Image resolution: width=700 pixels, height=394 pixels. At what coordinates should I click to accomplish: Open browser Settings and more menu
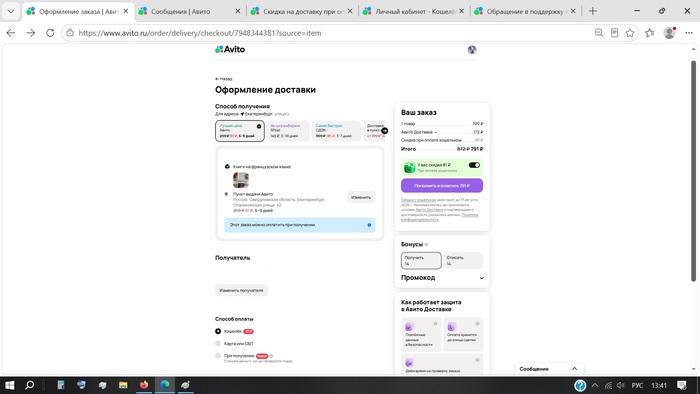pos(689,33)
